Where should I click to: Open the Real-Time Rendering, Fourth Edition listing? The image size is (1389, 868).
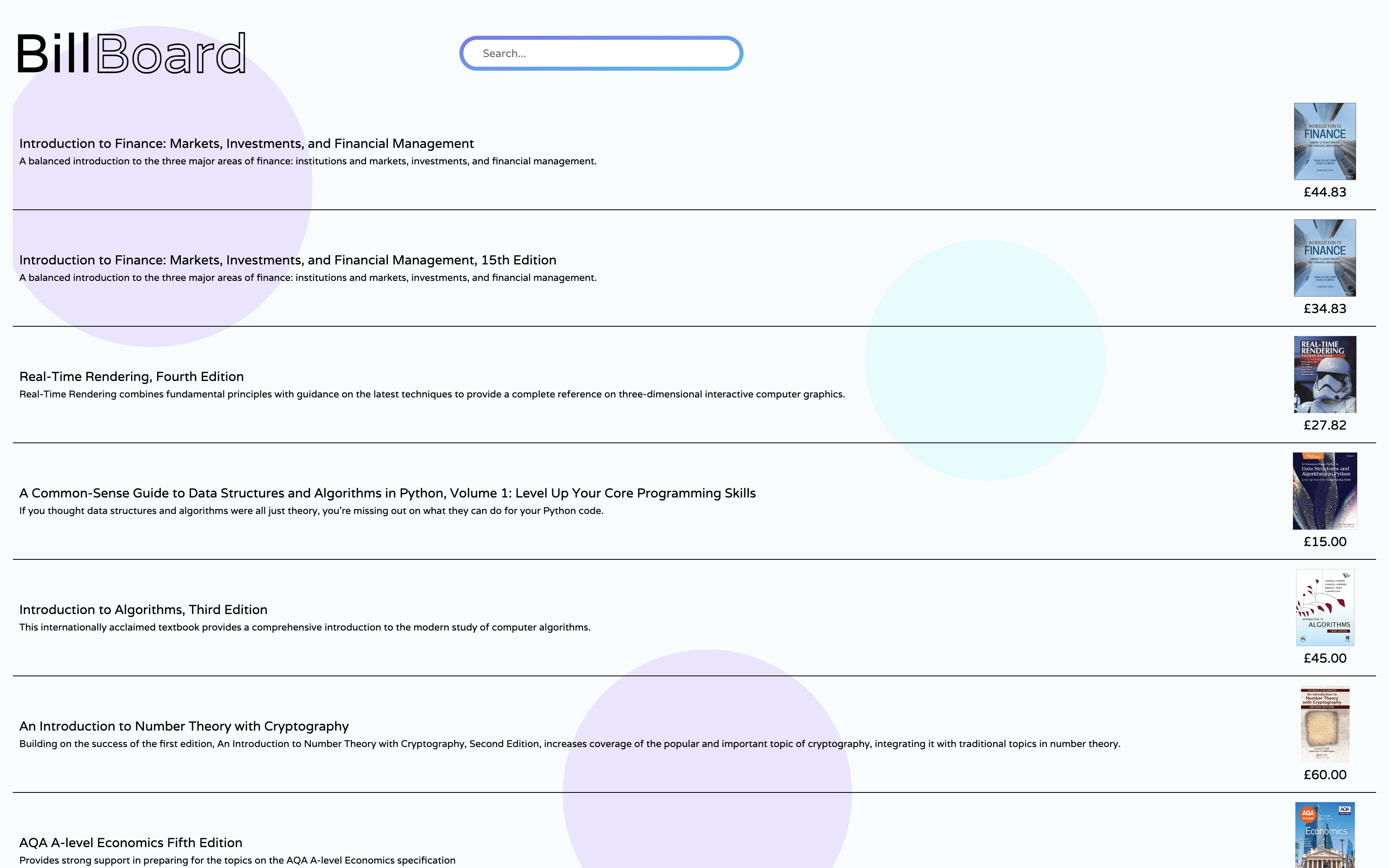[131, 377]
